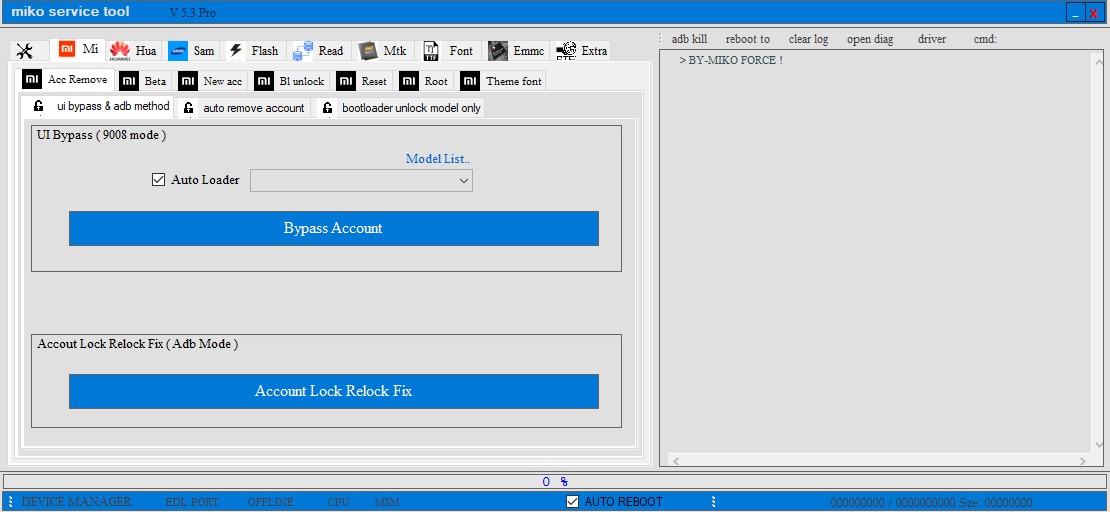Click the TTF Font file icon
This screenshot has width=1110, height=512.
(x=430, y=51)
